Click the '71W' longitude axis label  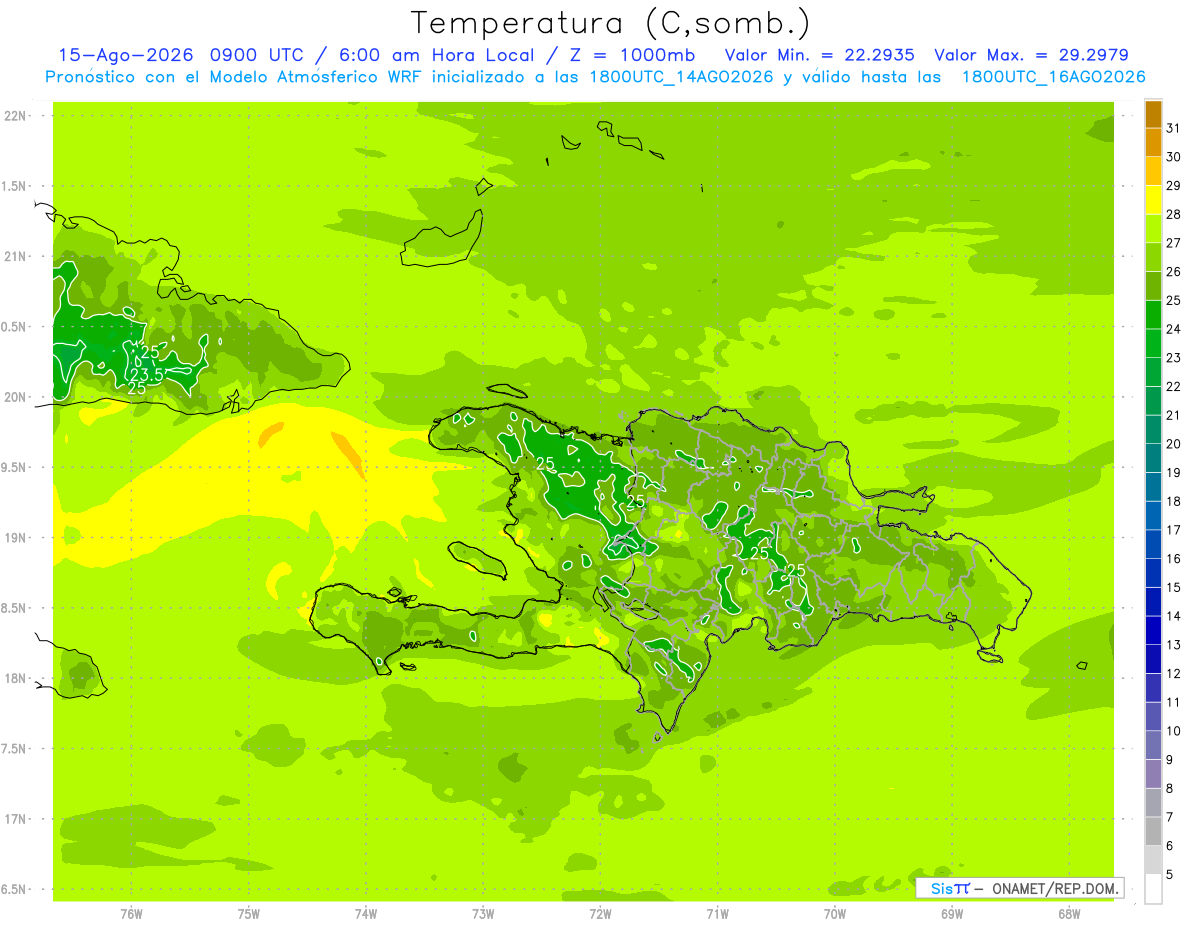point(717,914)
